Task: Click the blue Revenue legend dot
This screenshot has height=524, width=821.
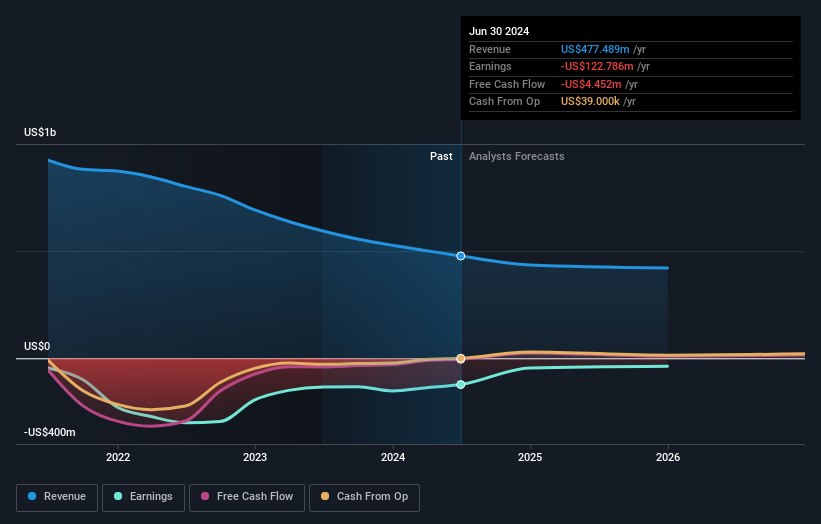Action: point(32,496)
